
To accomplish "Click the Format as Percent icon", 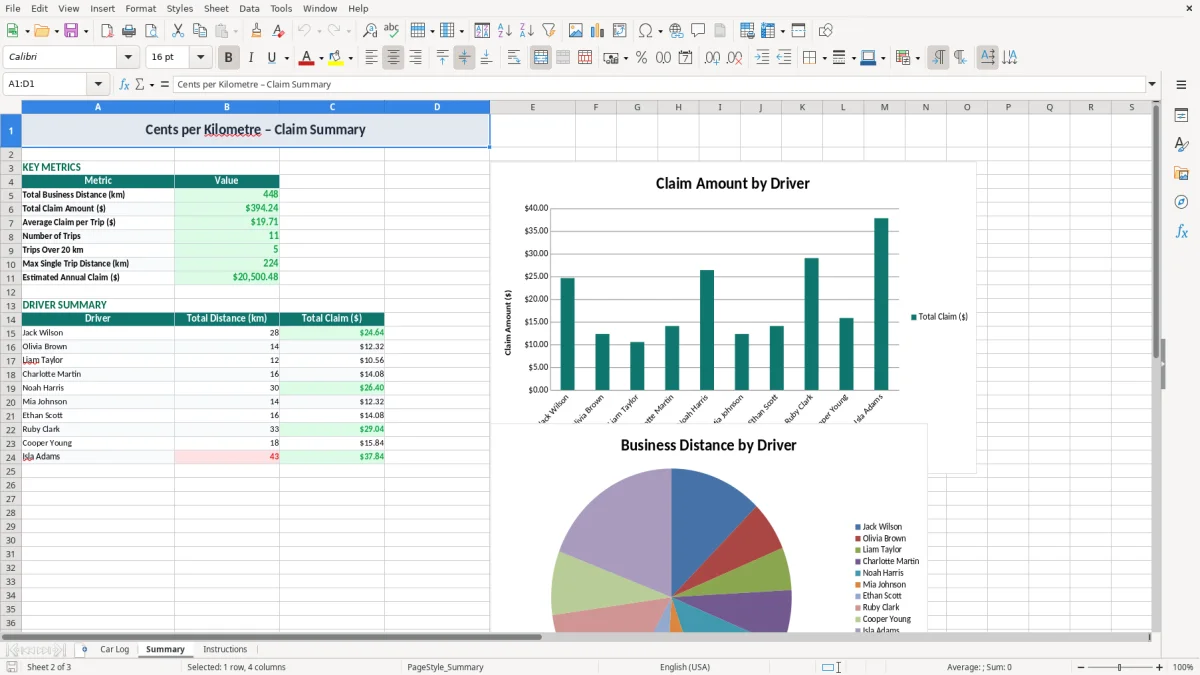I will click(x=641, y=58).
